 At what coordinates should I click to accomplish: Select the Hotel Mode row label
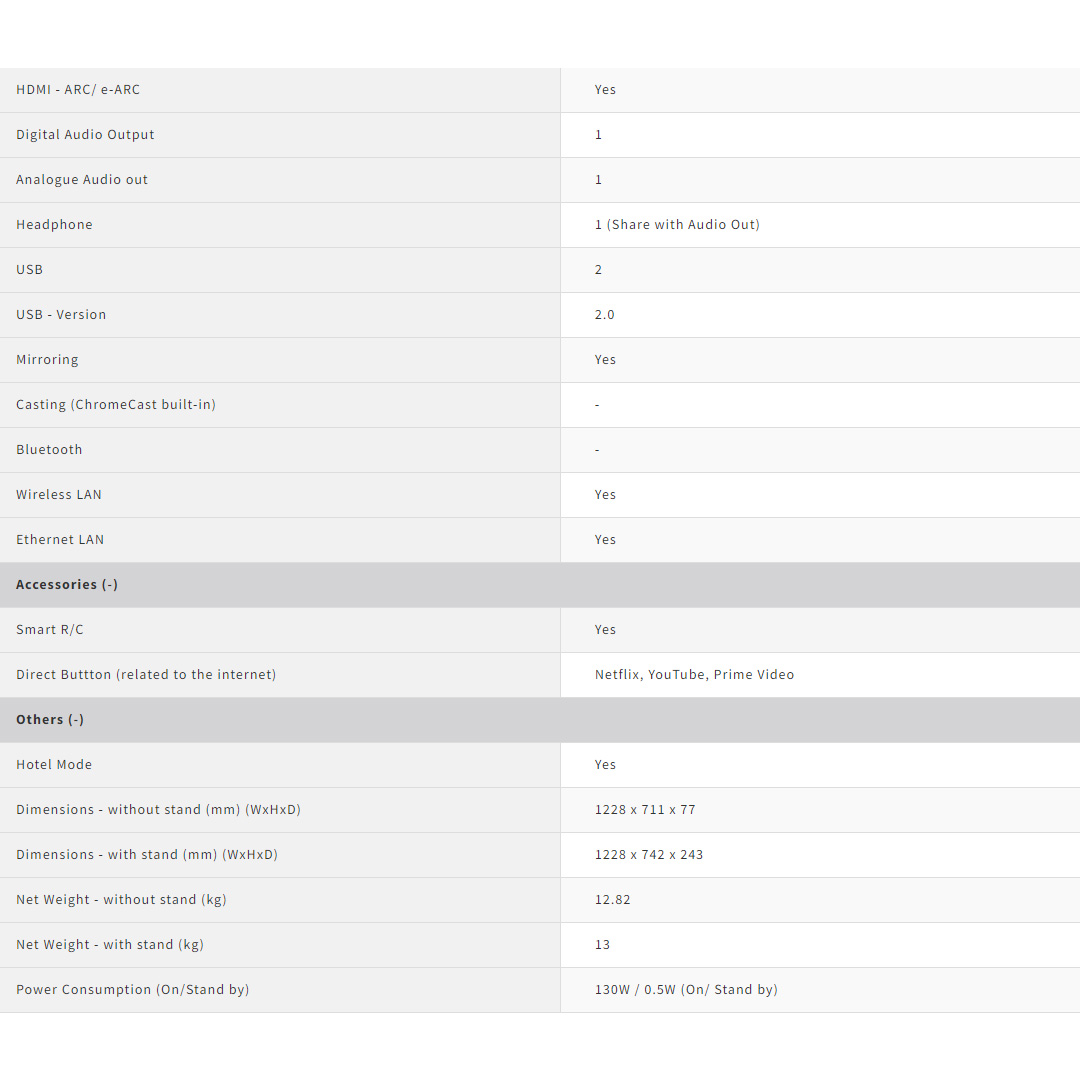pyautogui.click(x=54, y=764)
